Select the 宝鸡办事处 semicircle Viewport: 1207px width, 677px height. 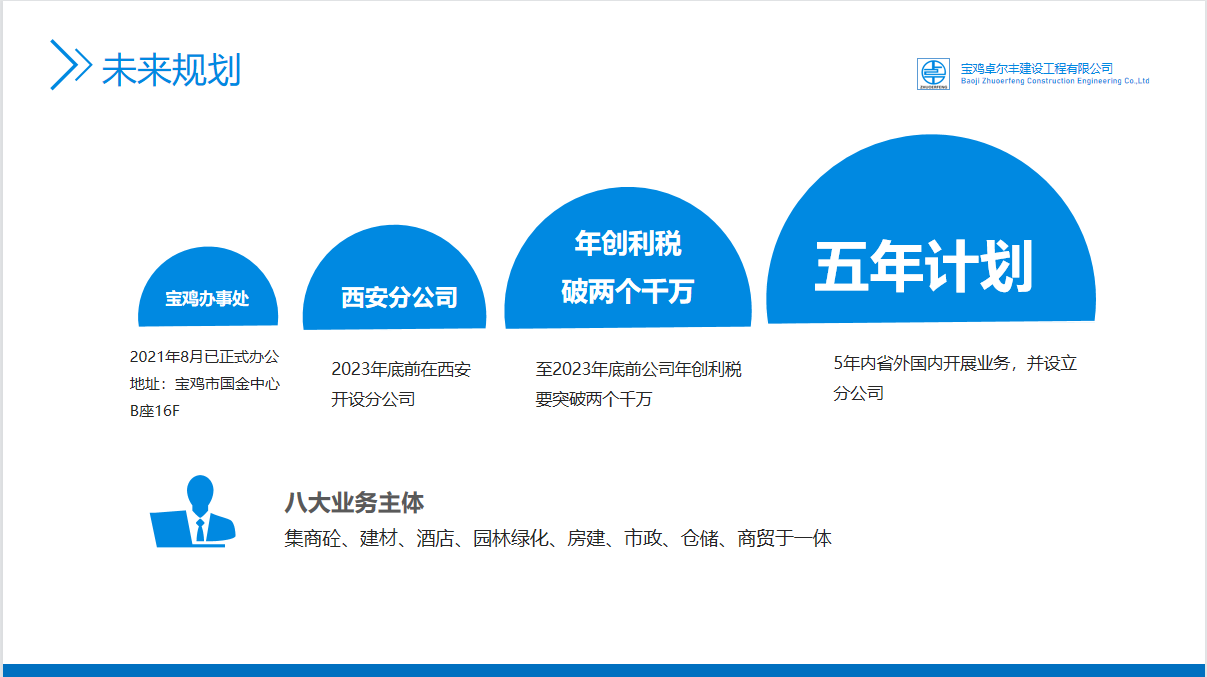(207, 288)
